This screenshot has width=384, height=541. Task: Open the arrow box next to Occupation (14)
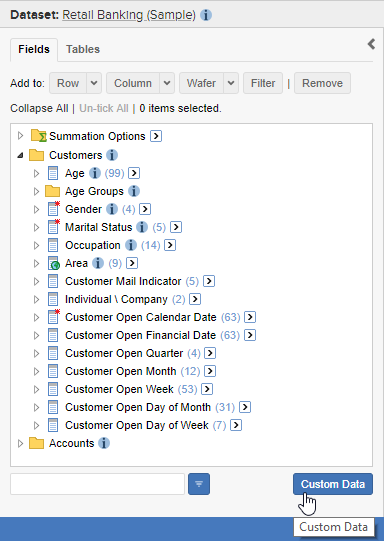pos(170,245)
